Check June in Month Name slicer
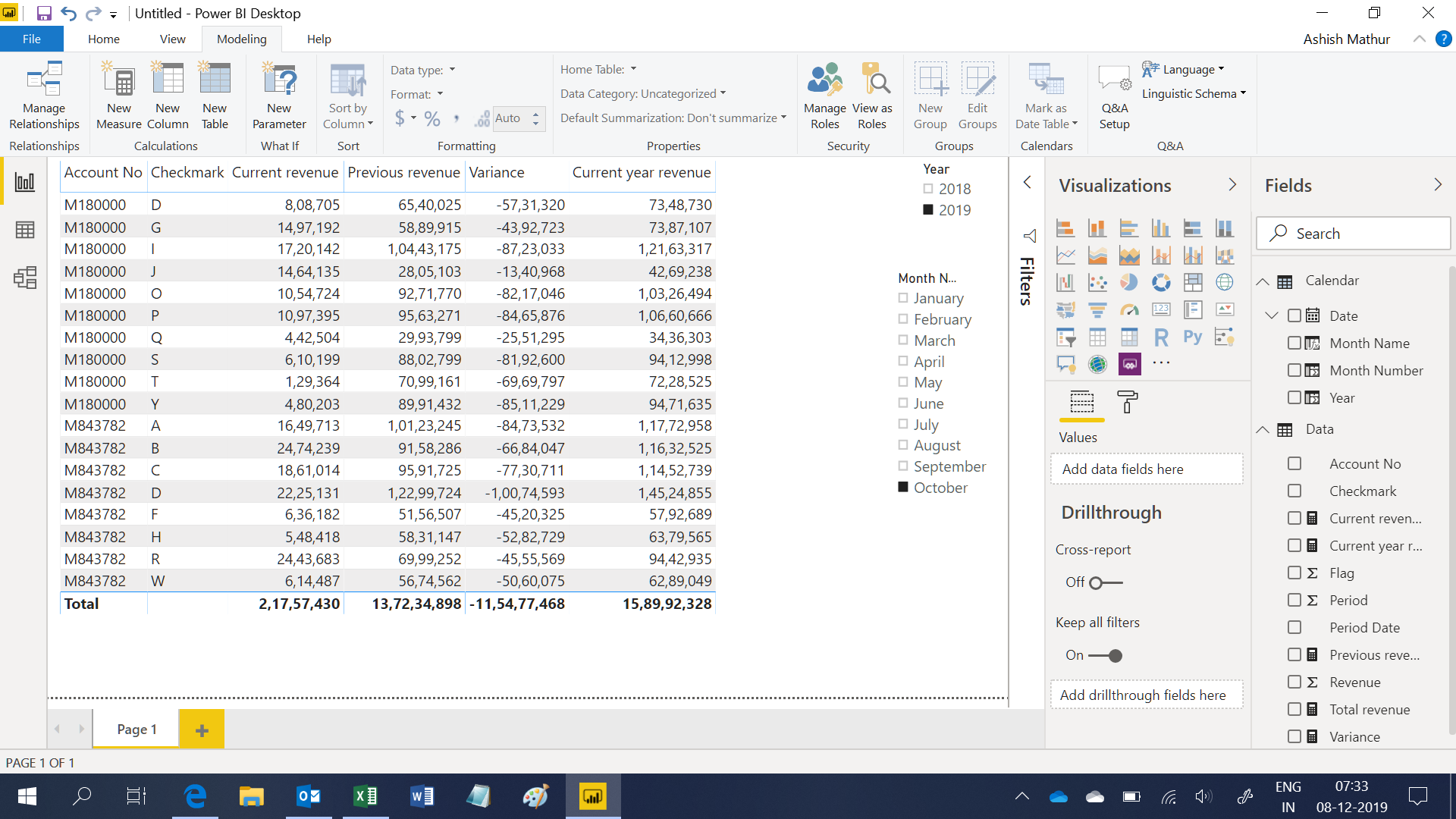The height and width of the screenshot is (819, 1456). (x=903, y=403)
